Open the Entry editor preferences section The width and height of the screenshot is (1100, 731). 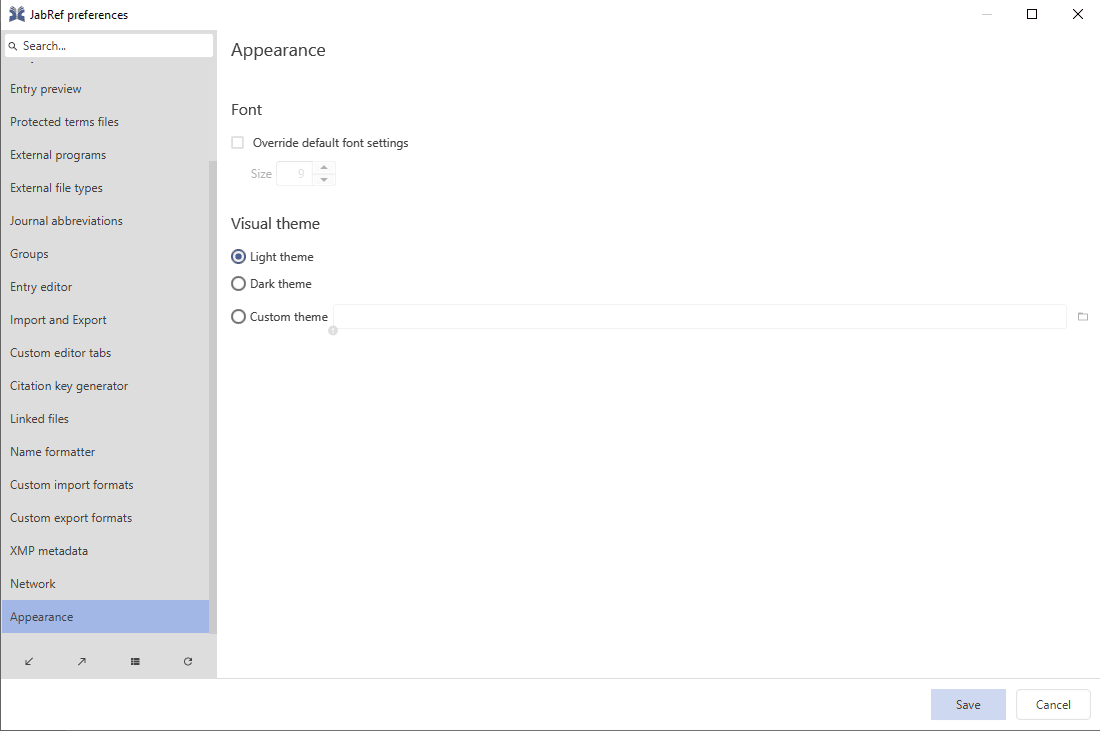[x=41, y=287]
